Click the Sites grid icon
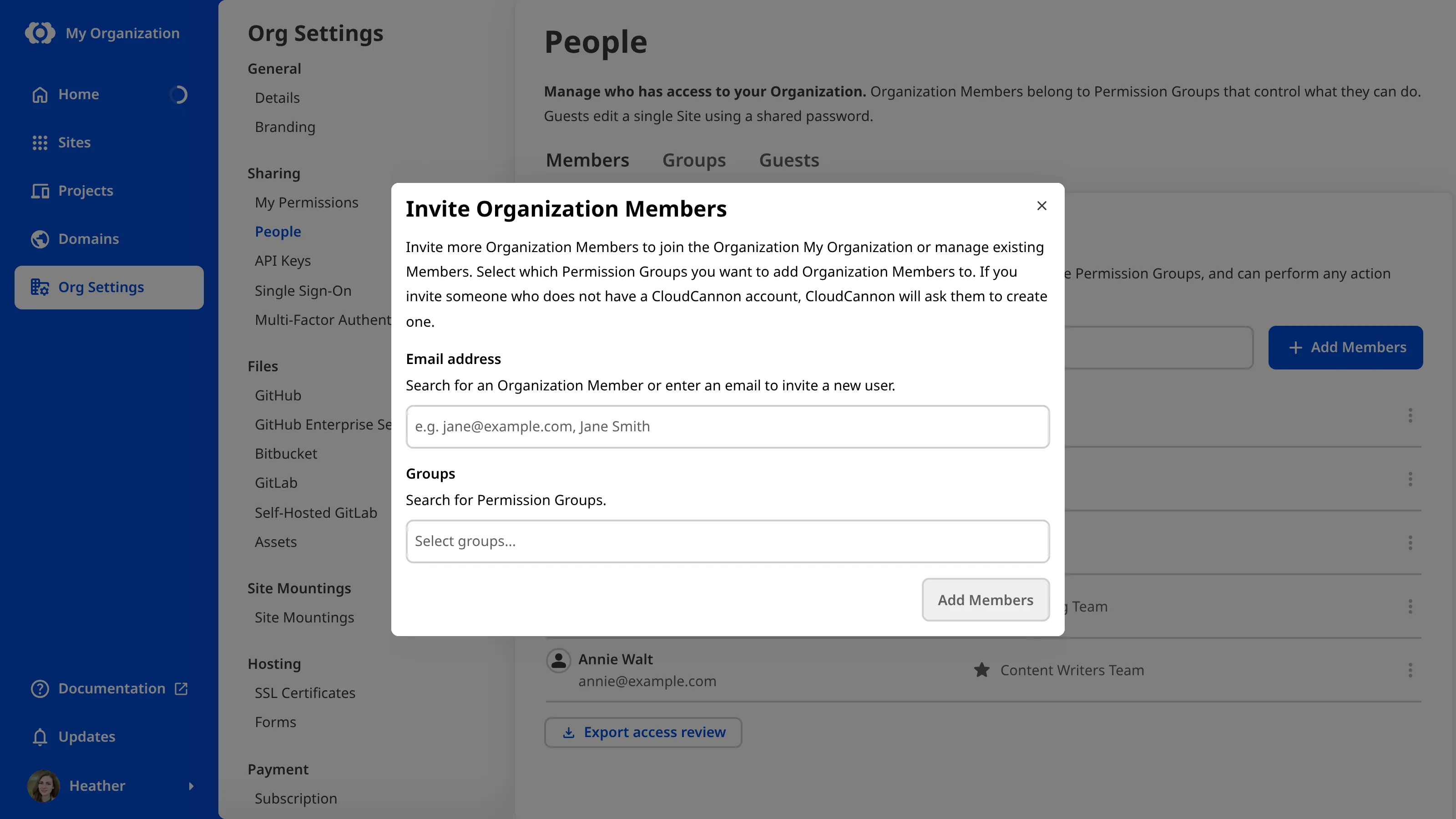Screen dimensions: 1456x819 click(40, 142)
